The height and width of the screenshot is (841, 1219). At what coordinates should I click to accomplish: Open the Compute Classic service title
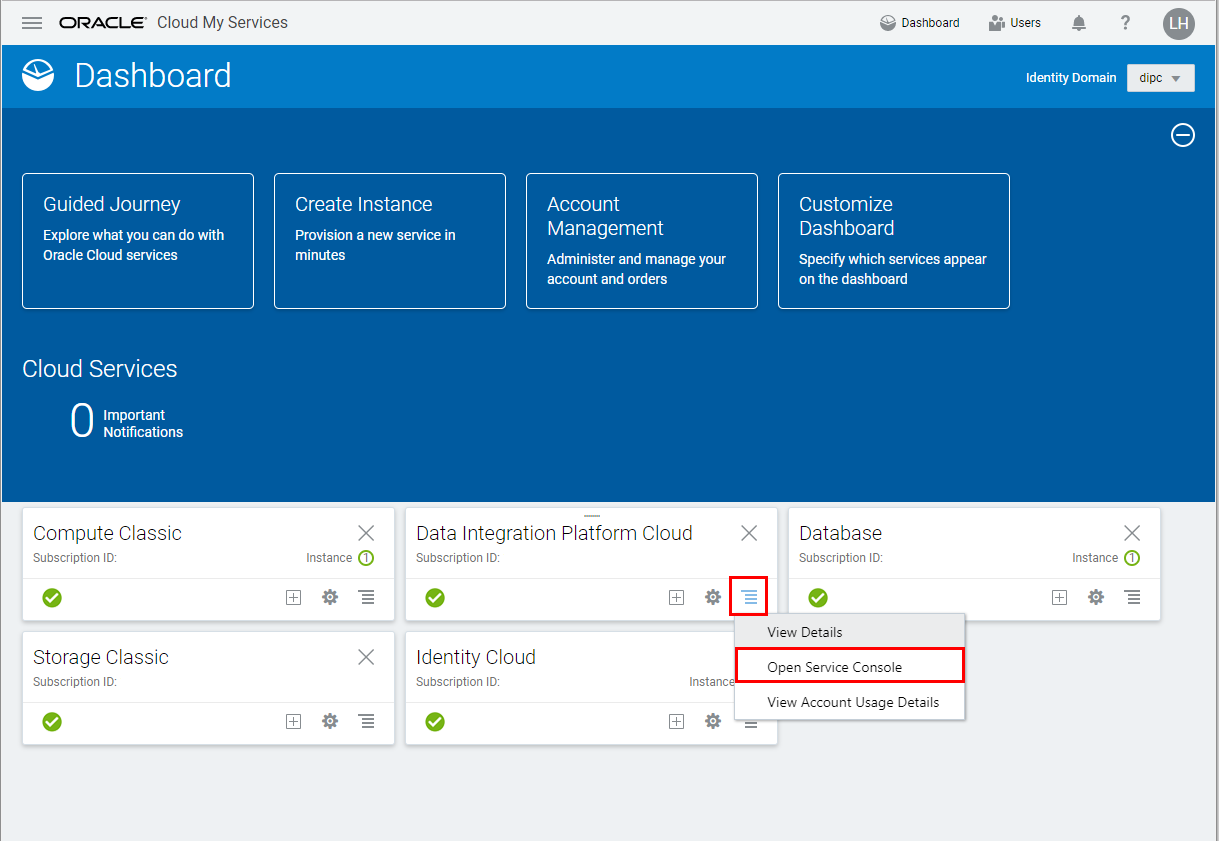click(x=107, y=533)
